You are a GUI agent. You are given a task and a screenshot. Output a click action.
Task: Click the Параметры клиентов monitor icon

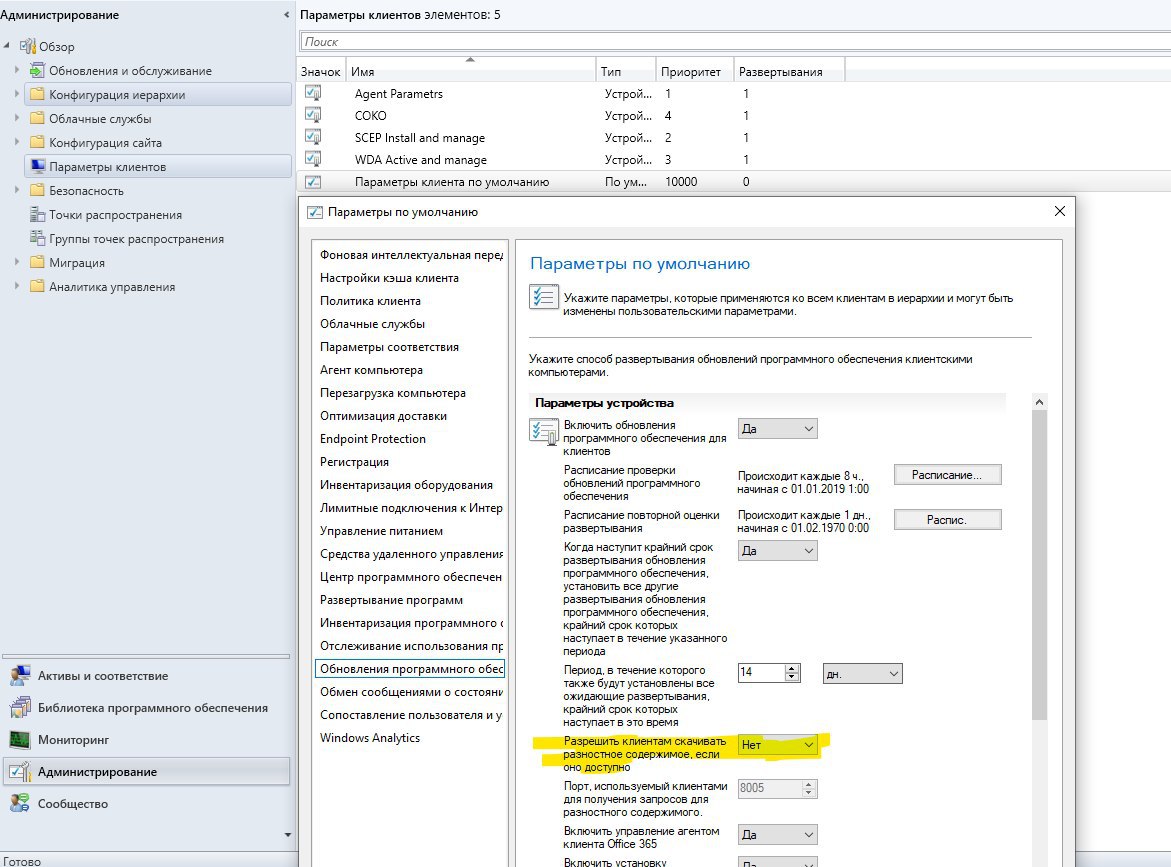(37, 166)
